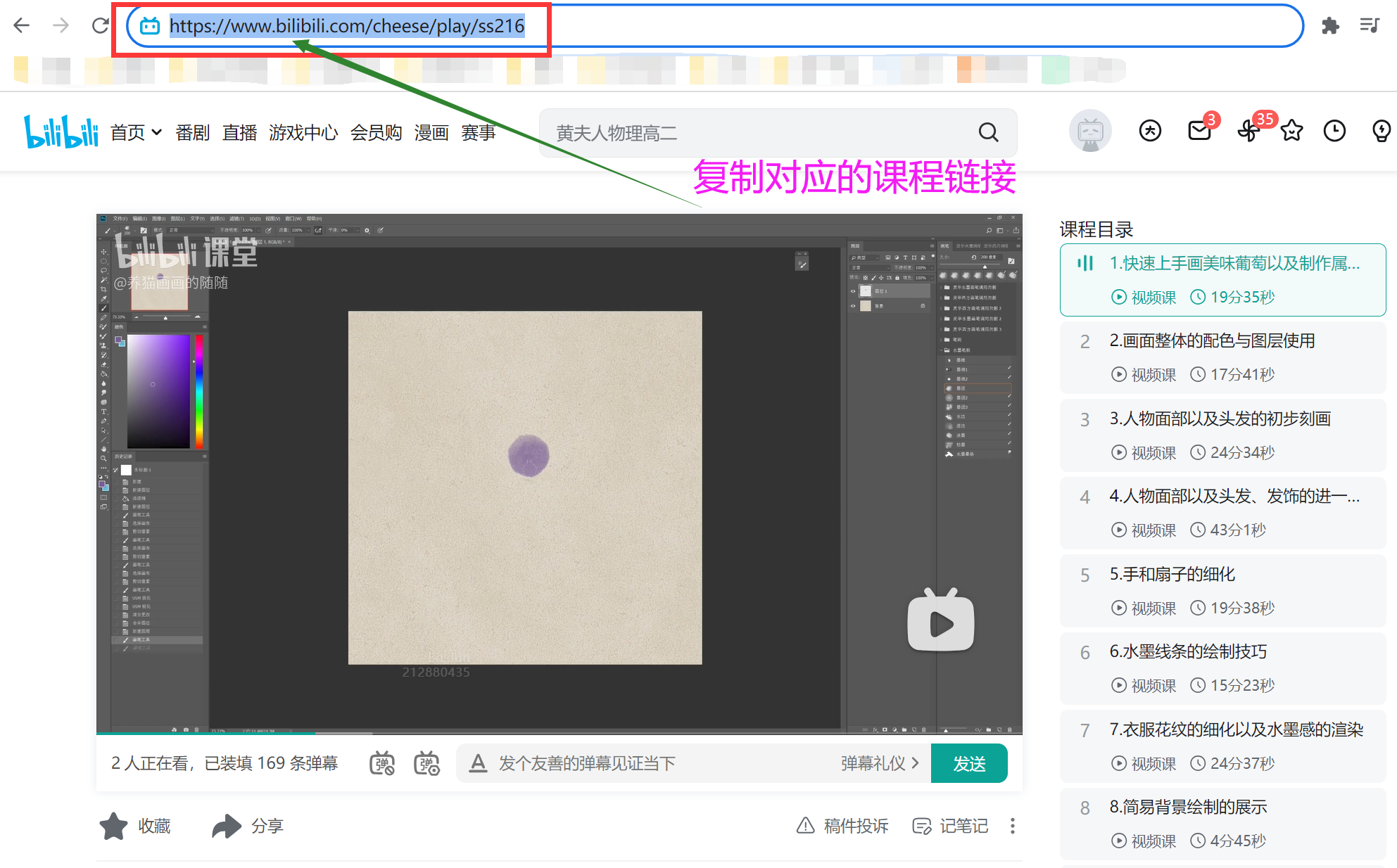Click the user avatar icon

coord(1090,131)
